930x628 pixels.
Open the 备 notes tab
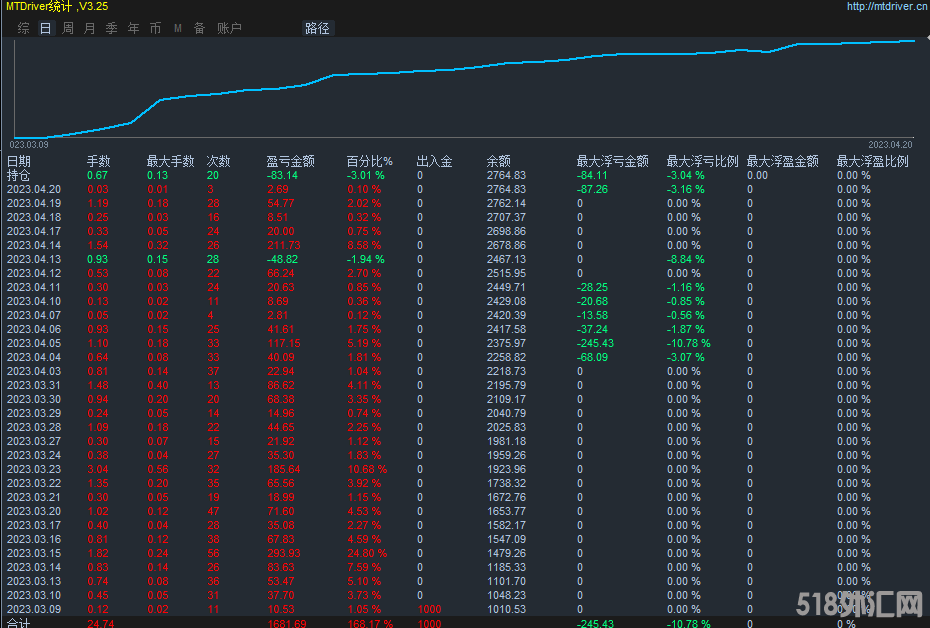coord(200,29)
